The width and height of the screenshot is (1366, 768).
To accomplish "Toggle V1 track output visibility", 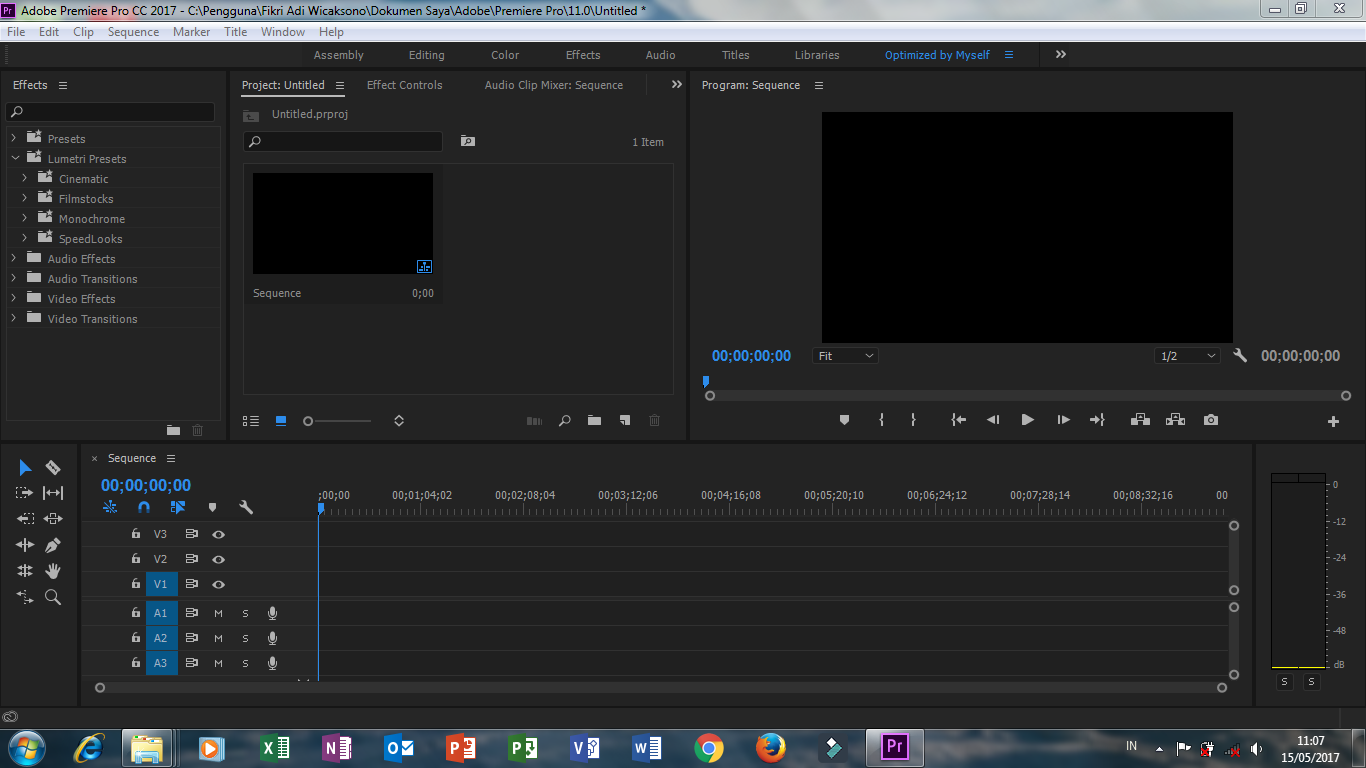I will [218, 585].
